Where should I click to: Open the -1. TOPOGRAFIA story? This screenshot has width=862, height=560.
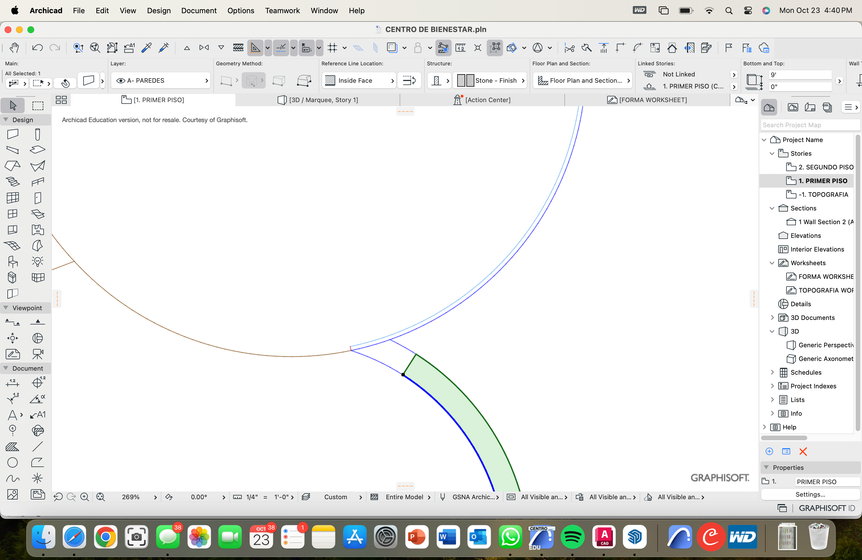[817, 195]
